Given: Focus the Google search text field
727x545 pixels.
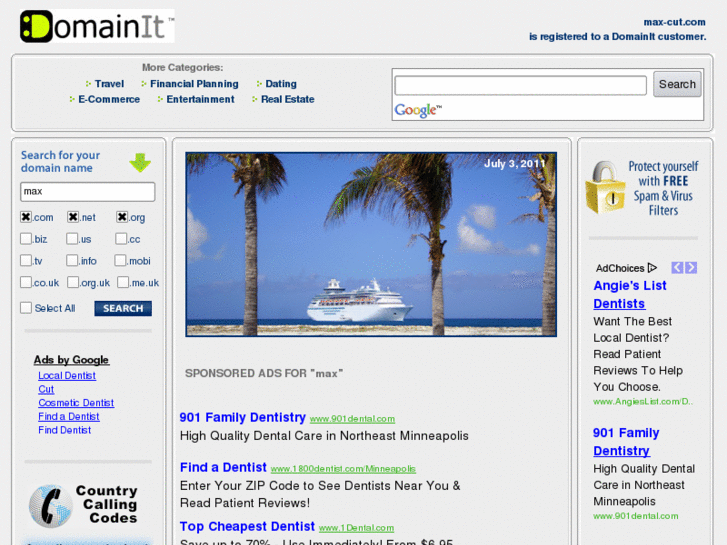Looking at the screenshot, I should (x=520, y=85).
